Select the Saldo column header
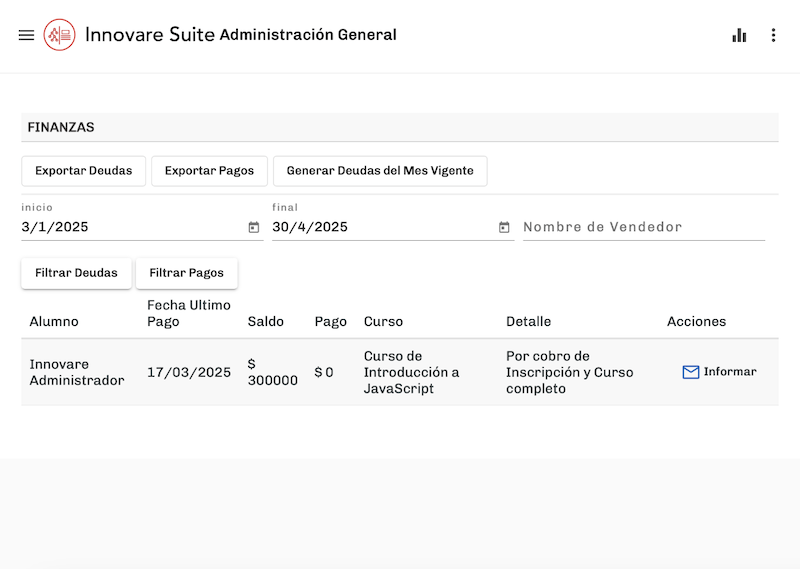The image size is (800, 569). [266, 322]
